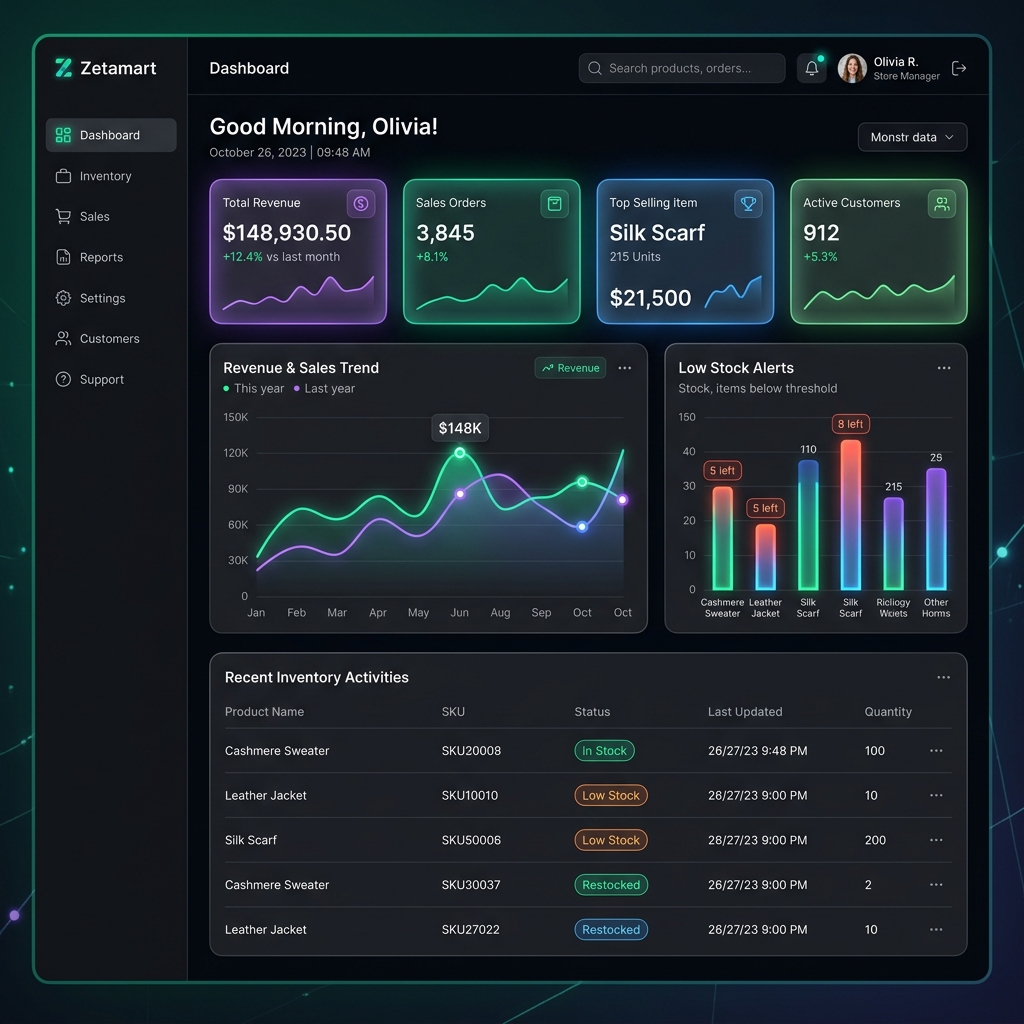Click SKU20008 cell
This screenshot has height=1024, width=1024.
tap(471, 750)
